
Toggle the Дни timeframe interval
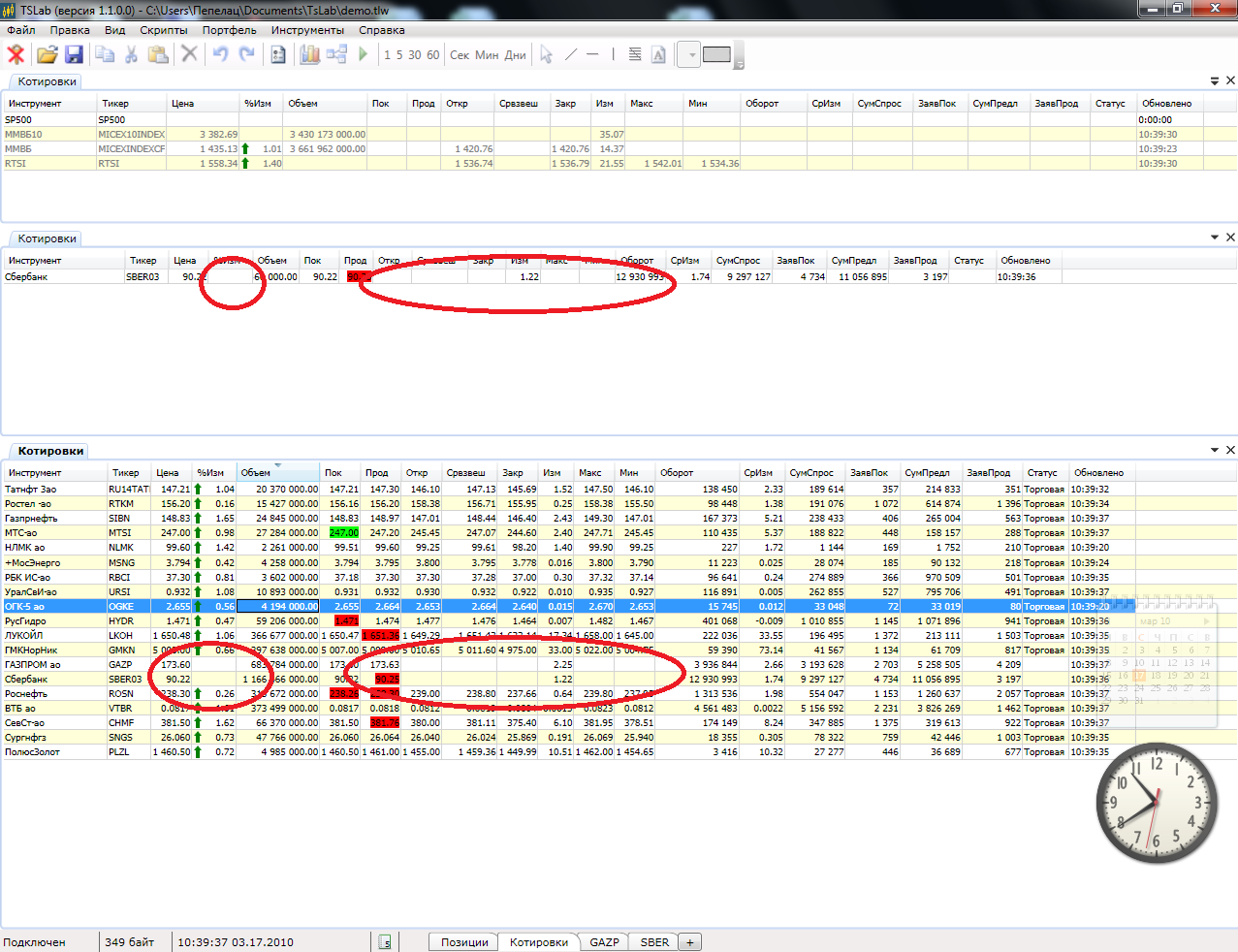pyautogui.click(x=515, y=55)
